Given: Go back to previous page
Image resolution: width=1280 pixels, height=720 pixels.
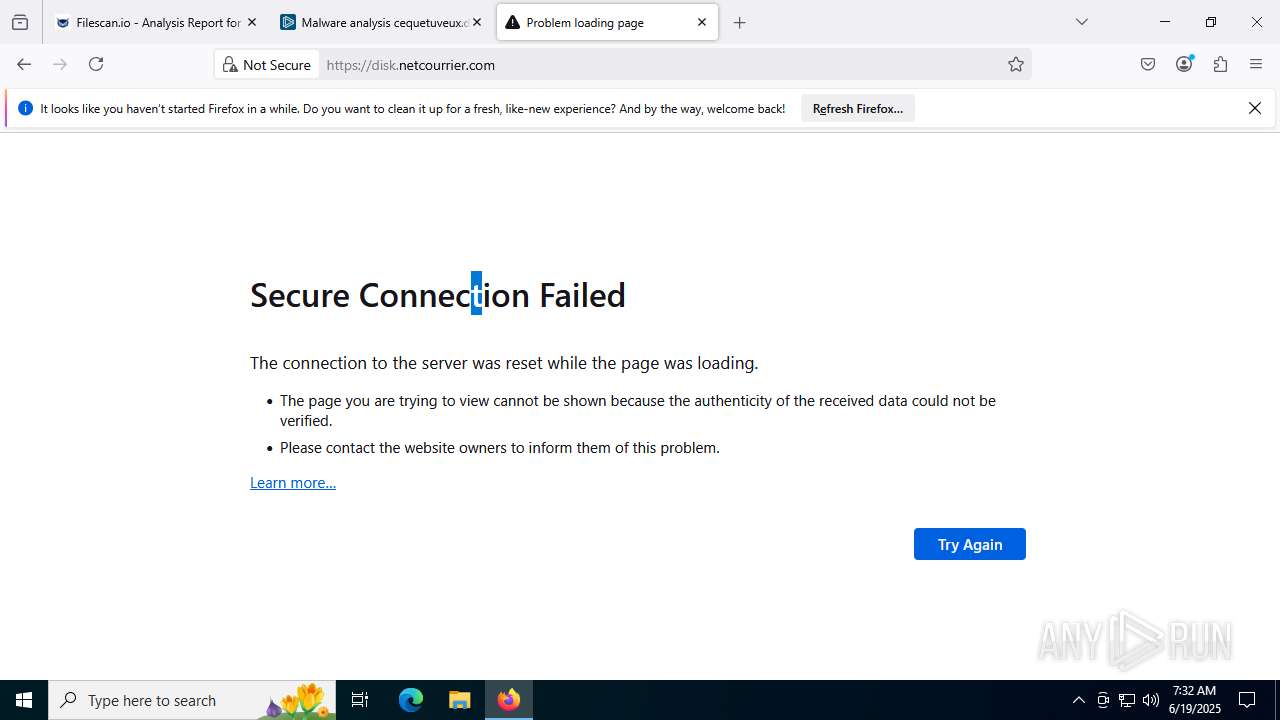Looking at the screenshot, I should pos(24,64).
